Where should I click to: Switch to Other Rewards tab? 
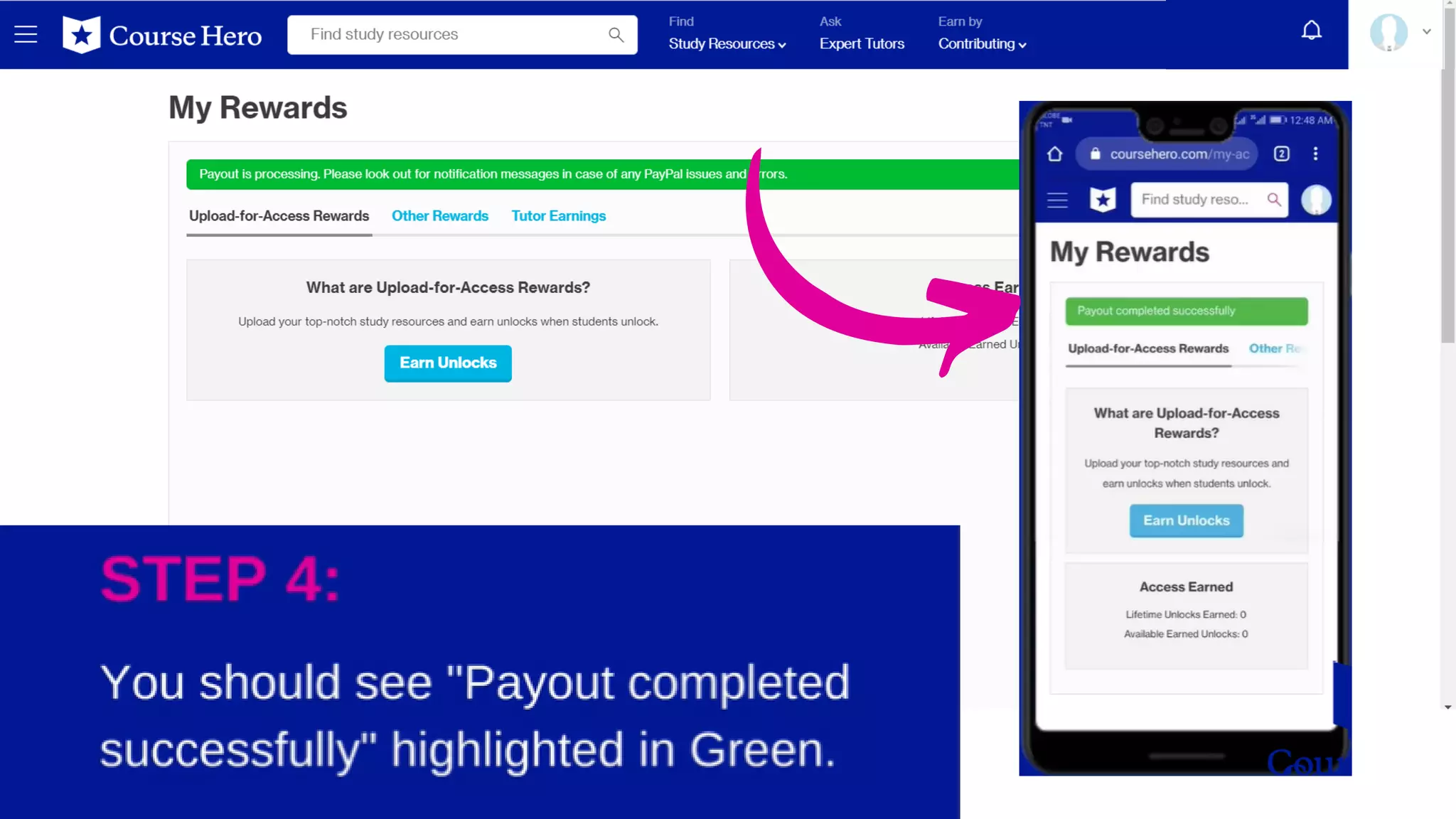point(439,216)
